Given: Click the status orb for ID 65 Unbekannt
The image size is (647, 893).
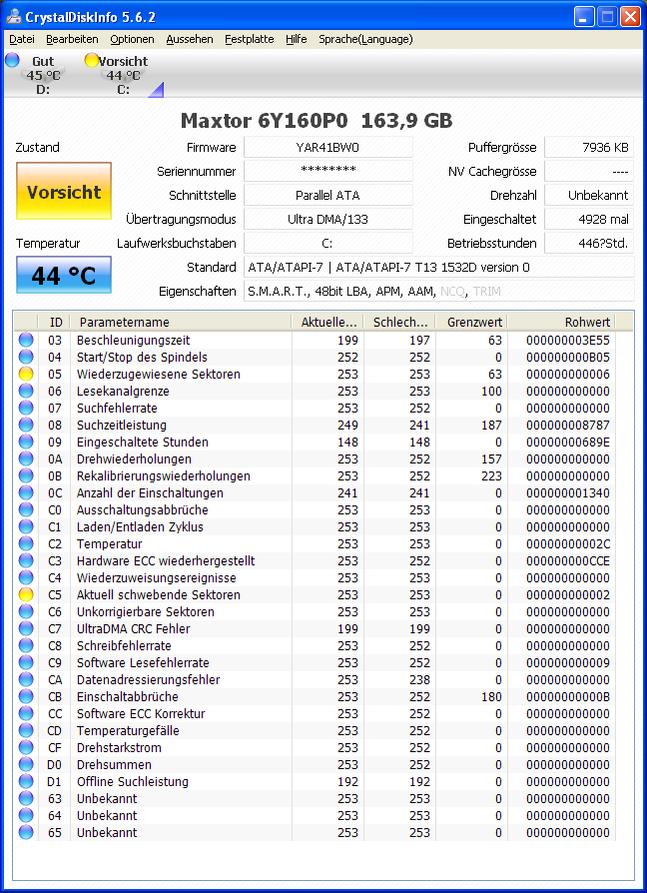Looking at the screenshot, I should click(26, 832).
